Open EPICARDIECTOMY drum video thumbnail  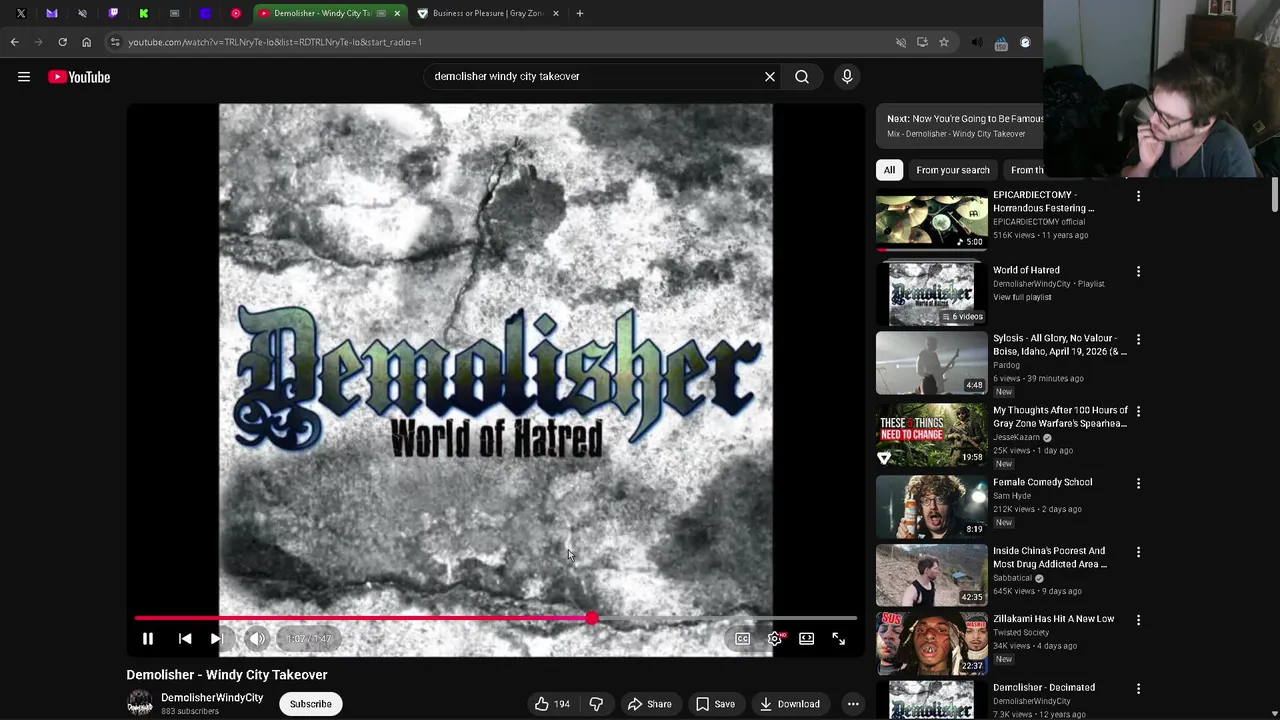point(931,219)
